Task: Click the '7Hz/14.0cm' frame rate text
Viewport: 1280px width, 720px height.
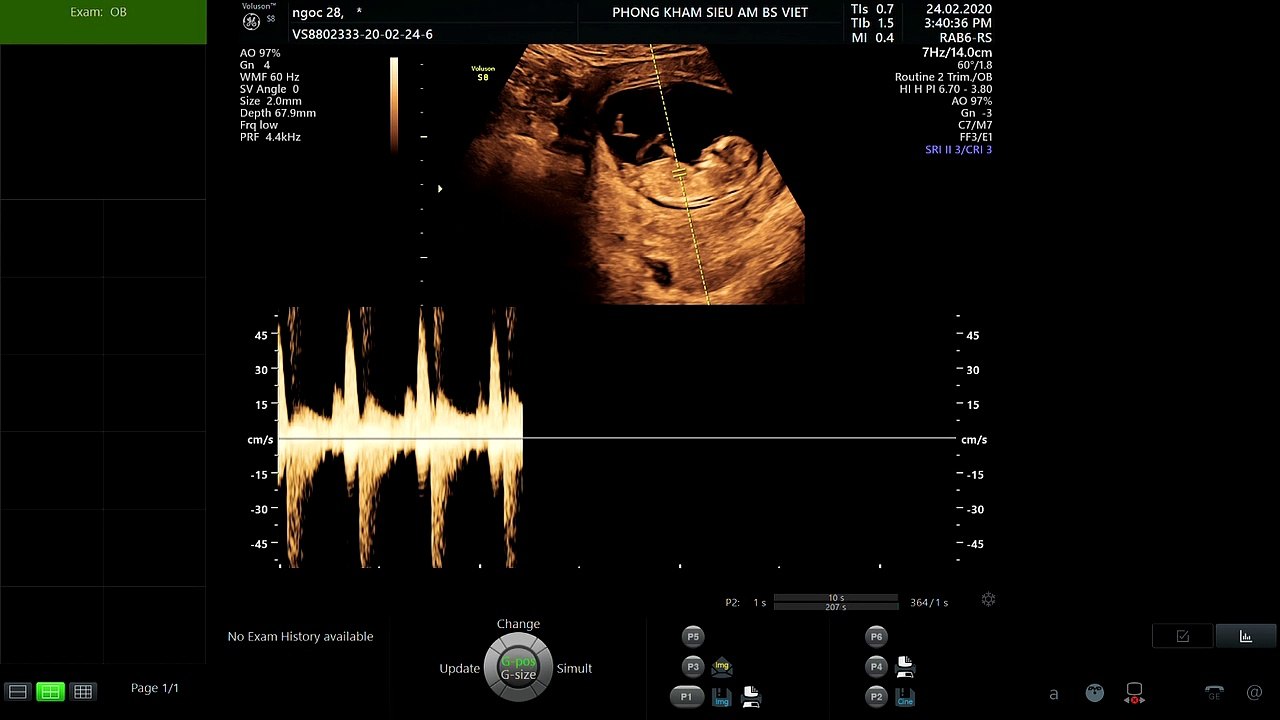Action: [x=957, y=53]
